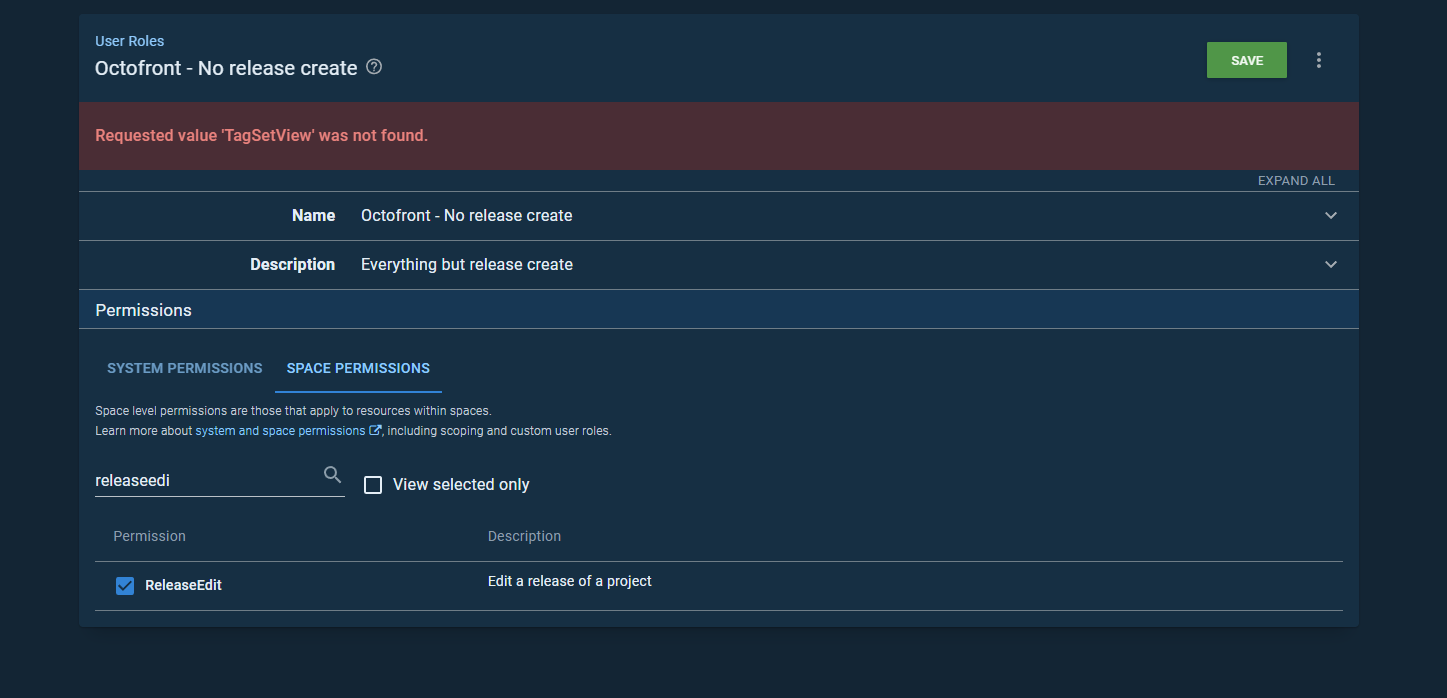Expand the Name row chevron
This screenshot has width=1447, height=698.
(x=1330, y=215)
